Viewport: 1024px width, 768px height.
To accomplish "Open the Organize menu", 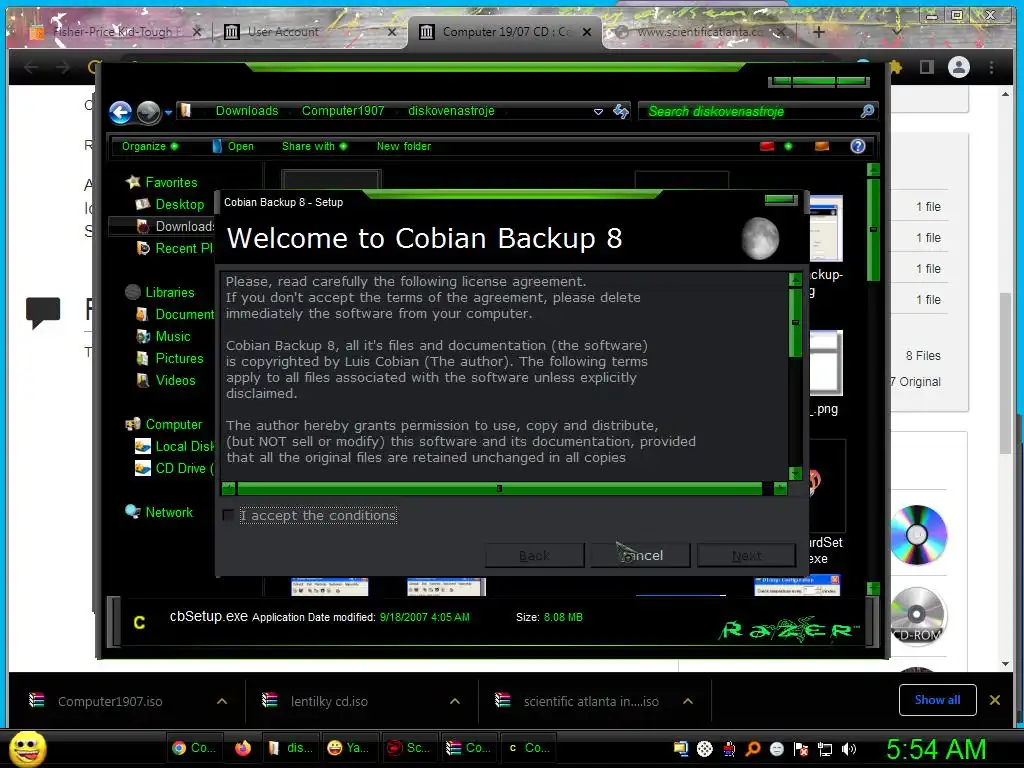I will pos(150,146).
